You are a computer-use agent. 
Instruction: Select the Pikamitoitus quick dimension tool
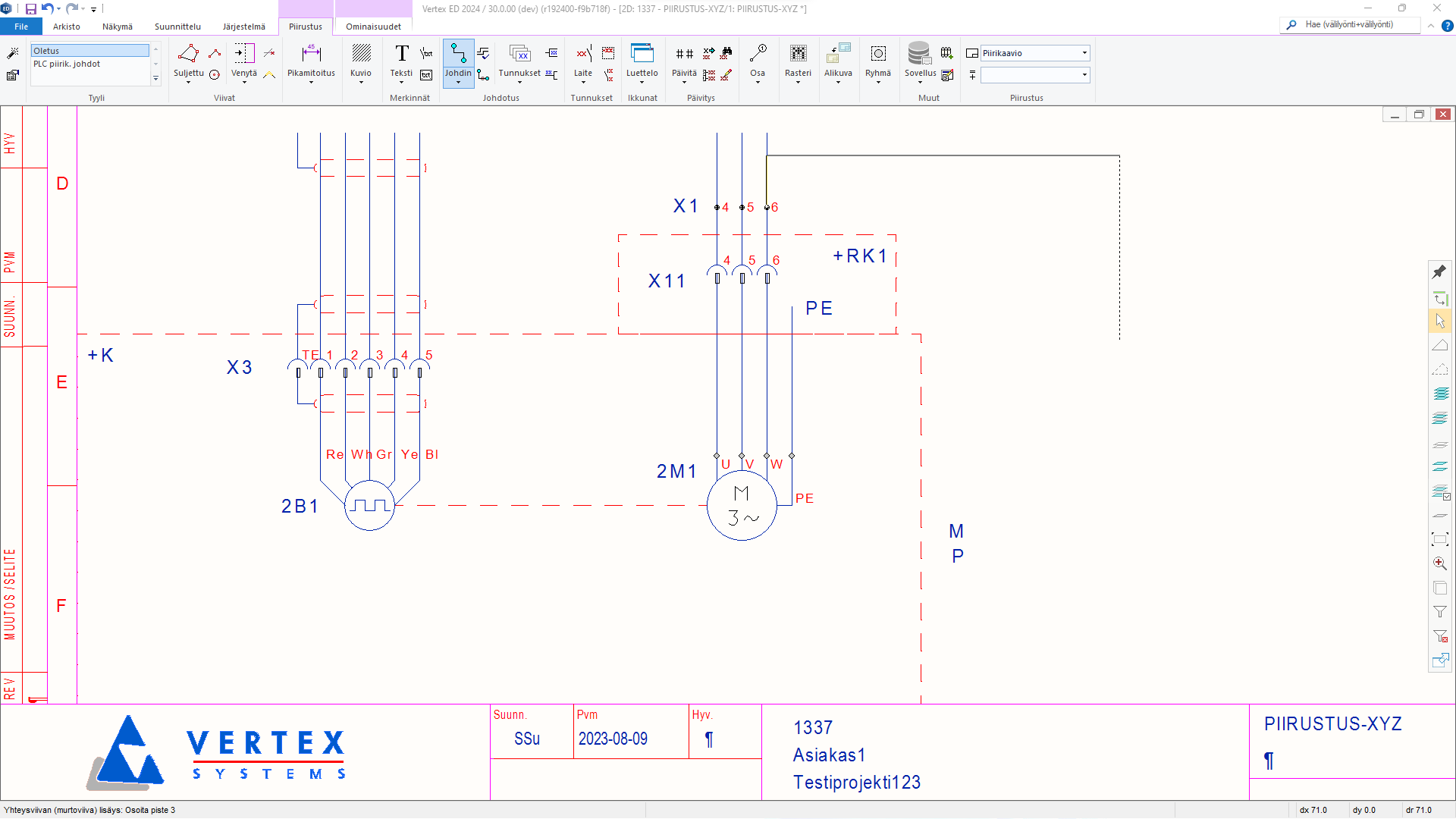click(311, 61)
